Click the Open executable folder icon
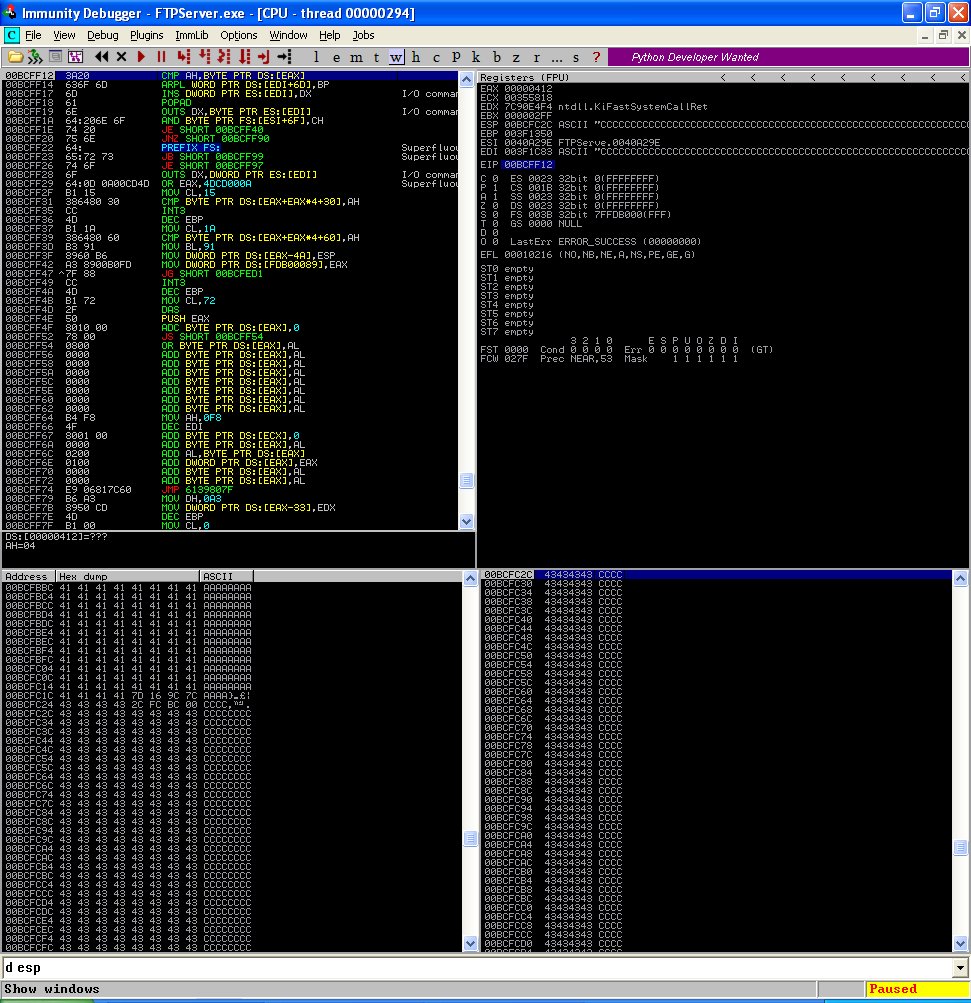Screen dimensions: 971x1003 pyautogui.click(x=15, y=57)
